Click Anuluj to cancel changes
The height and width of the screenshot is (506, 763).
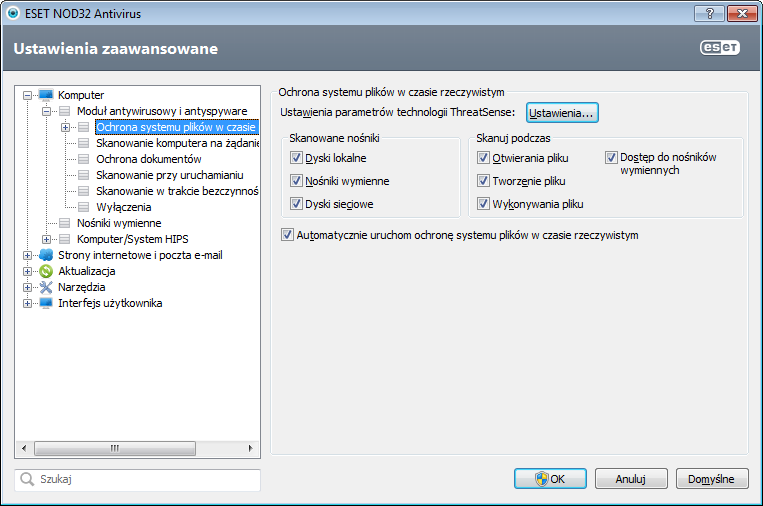[631, 479]
